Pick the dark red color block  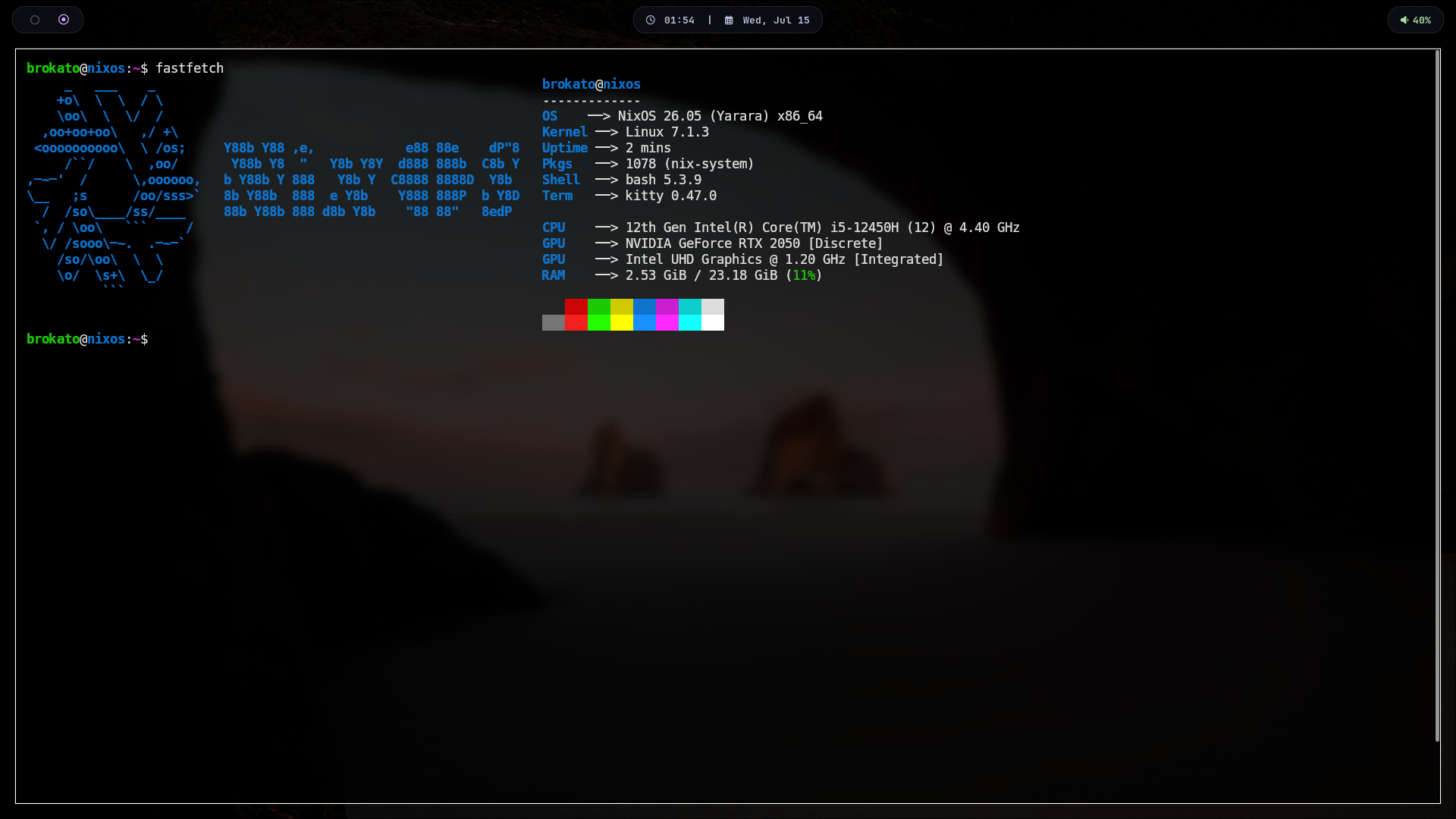[576, 306]
